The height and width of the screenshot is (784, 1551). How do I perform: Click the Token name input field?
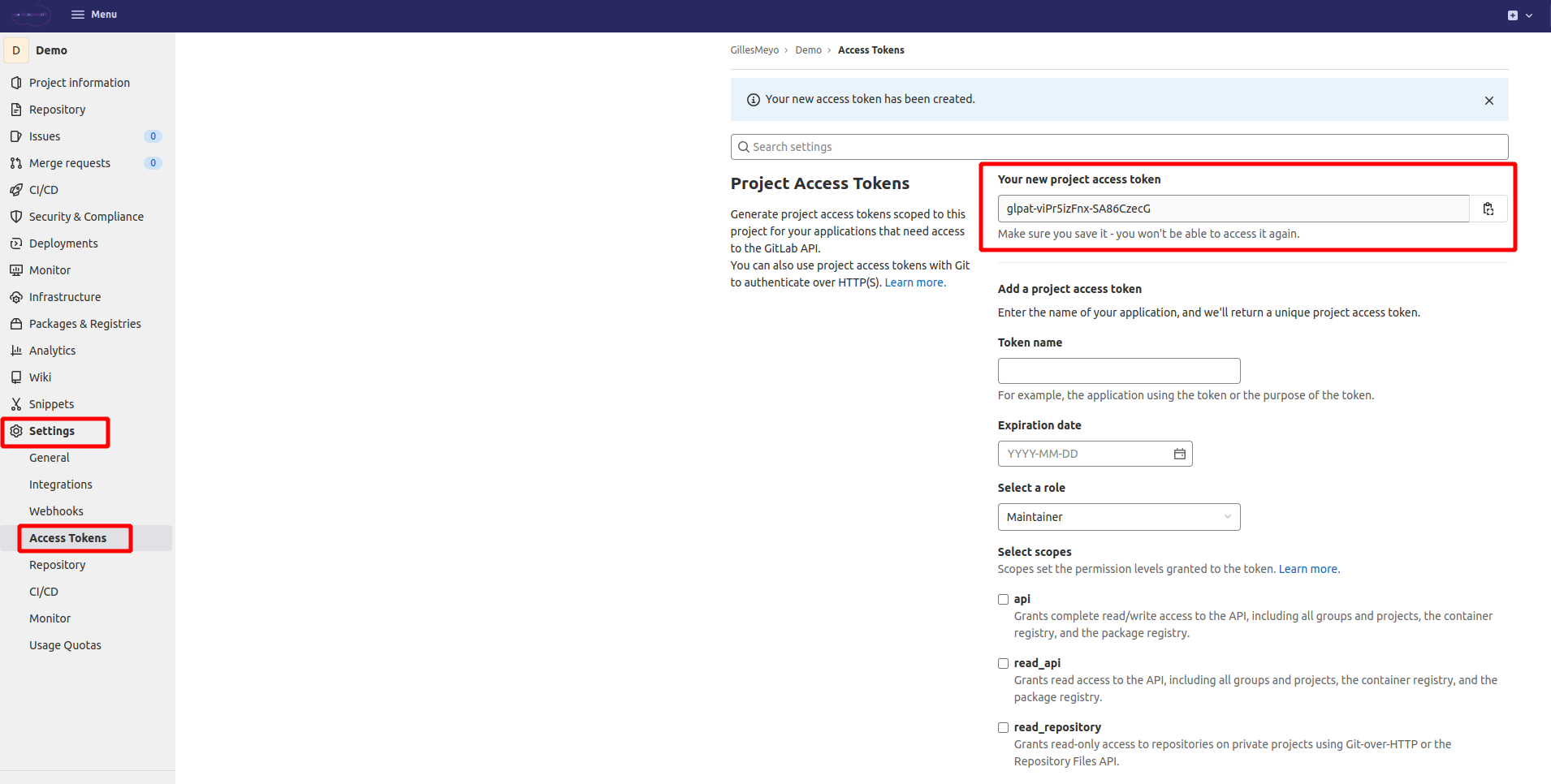coord(1118,371)
